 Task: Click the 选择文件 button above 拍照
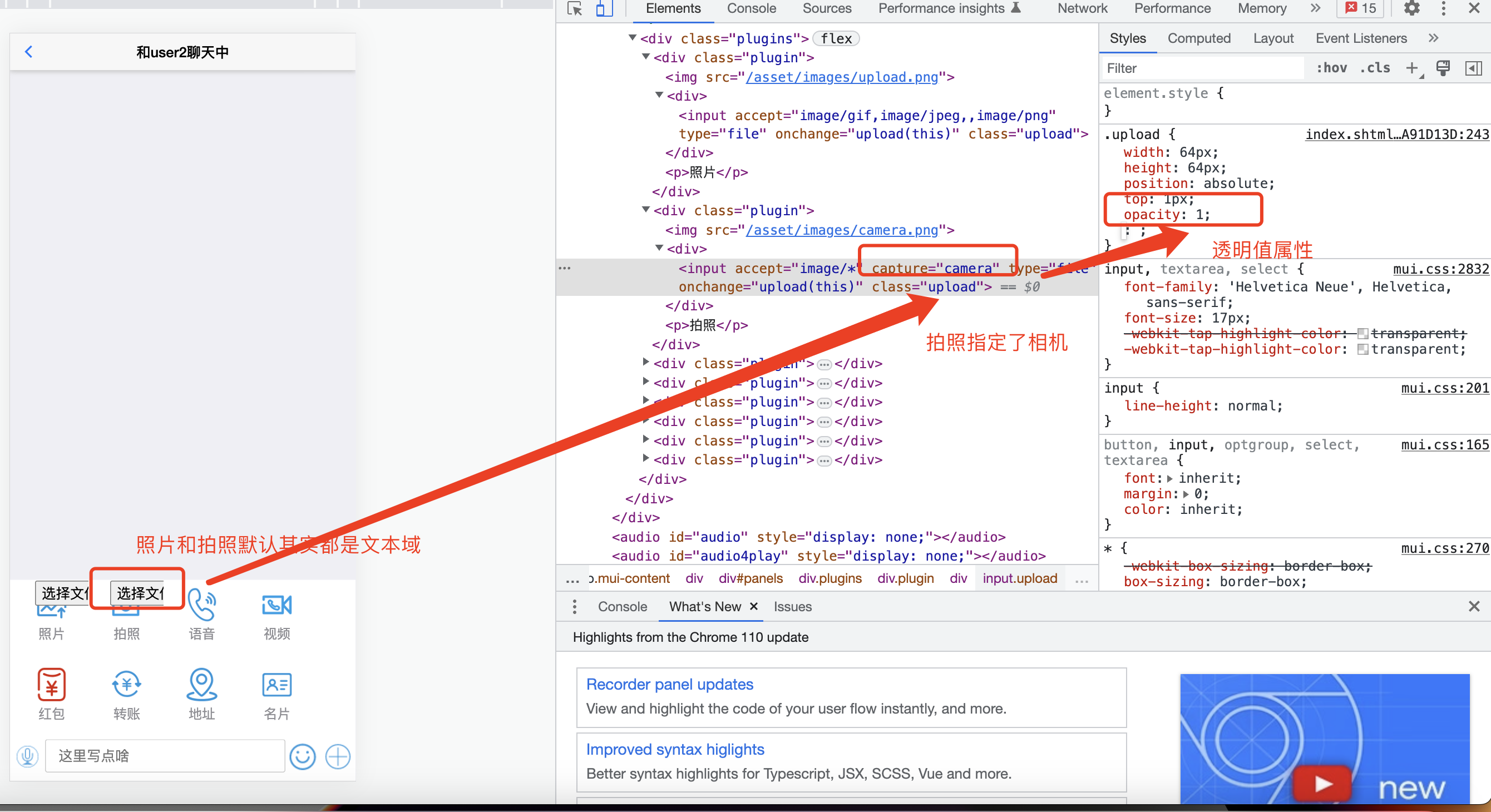point(139,593)
